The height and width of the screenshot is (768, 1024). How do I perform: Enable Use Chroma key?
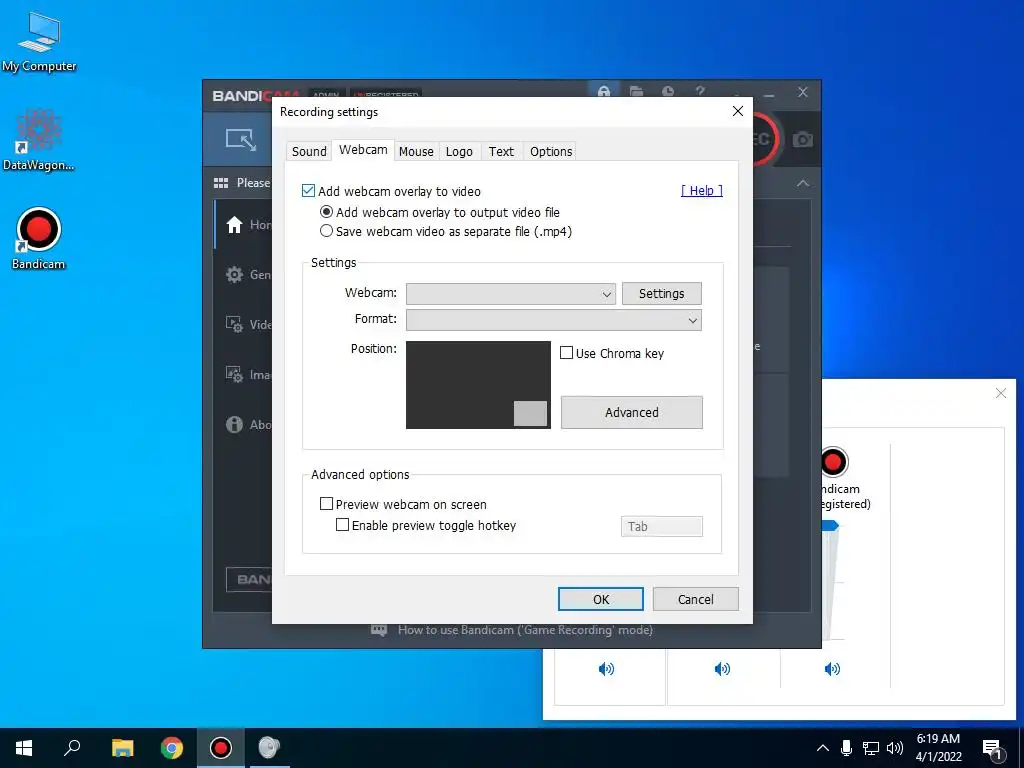566,353
